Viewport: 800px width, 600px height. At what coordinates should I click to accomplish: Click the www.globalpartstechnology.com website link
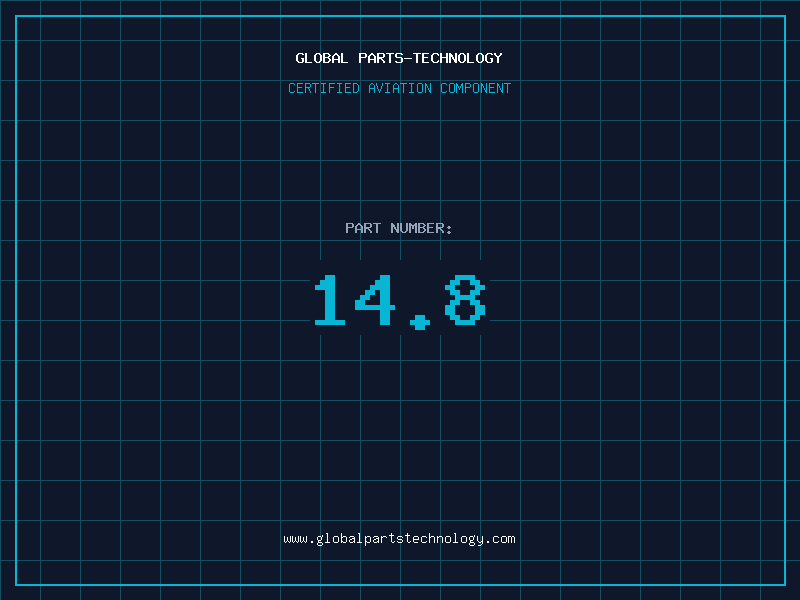[x=399, y=539]
